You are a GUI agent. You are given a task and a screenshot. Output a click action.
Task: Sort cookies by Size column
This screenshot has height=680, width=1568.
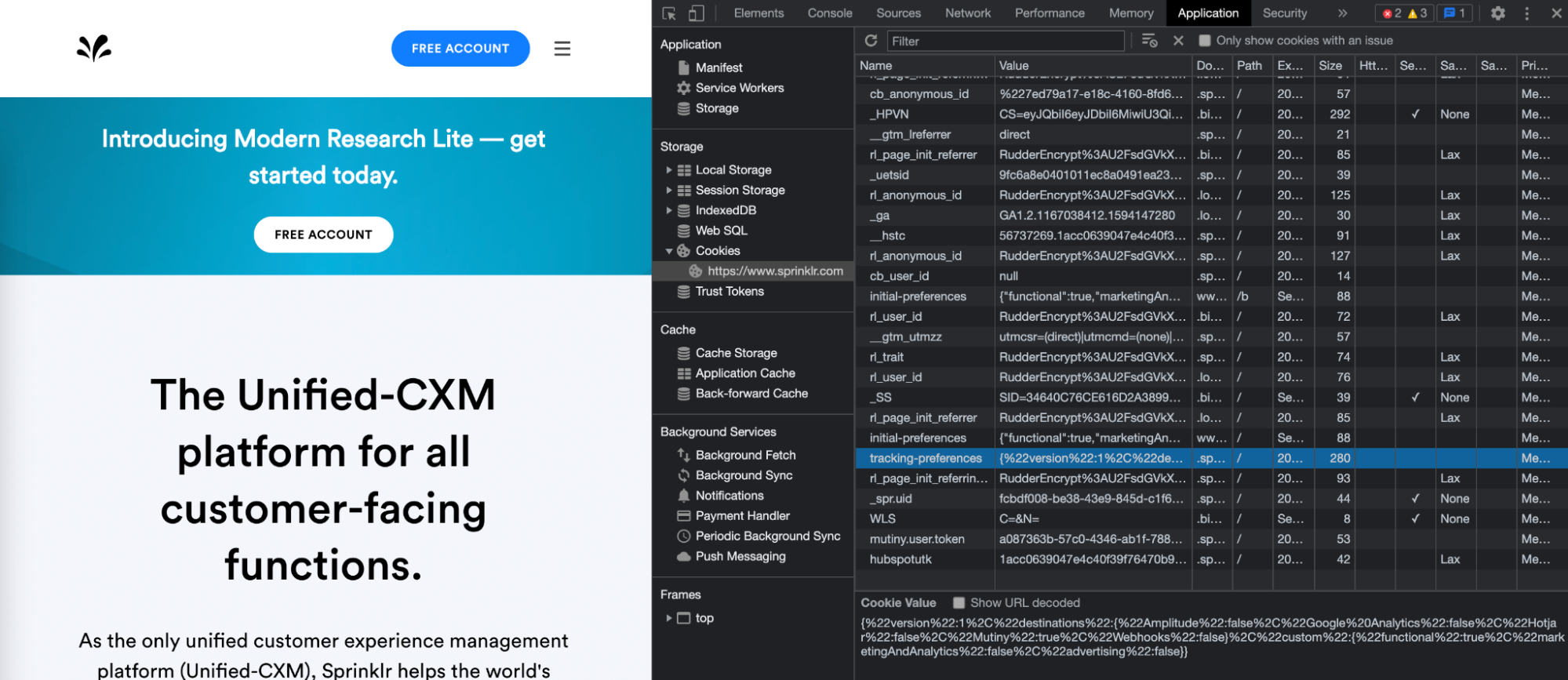[x=1333, y=66]
